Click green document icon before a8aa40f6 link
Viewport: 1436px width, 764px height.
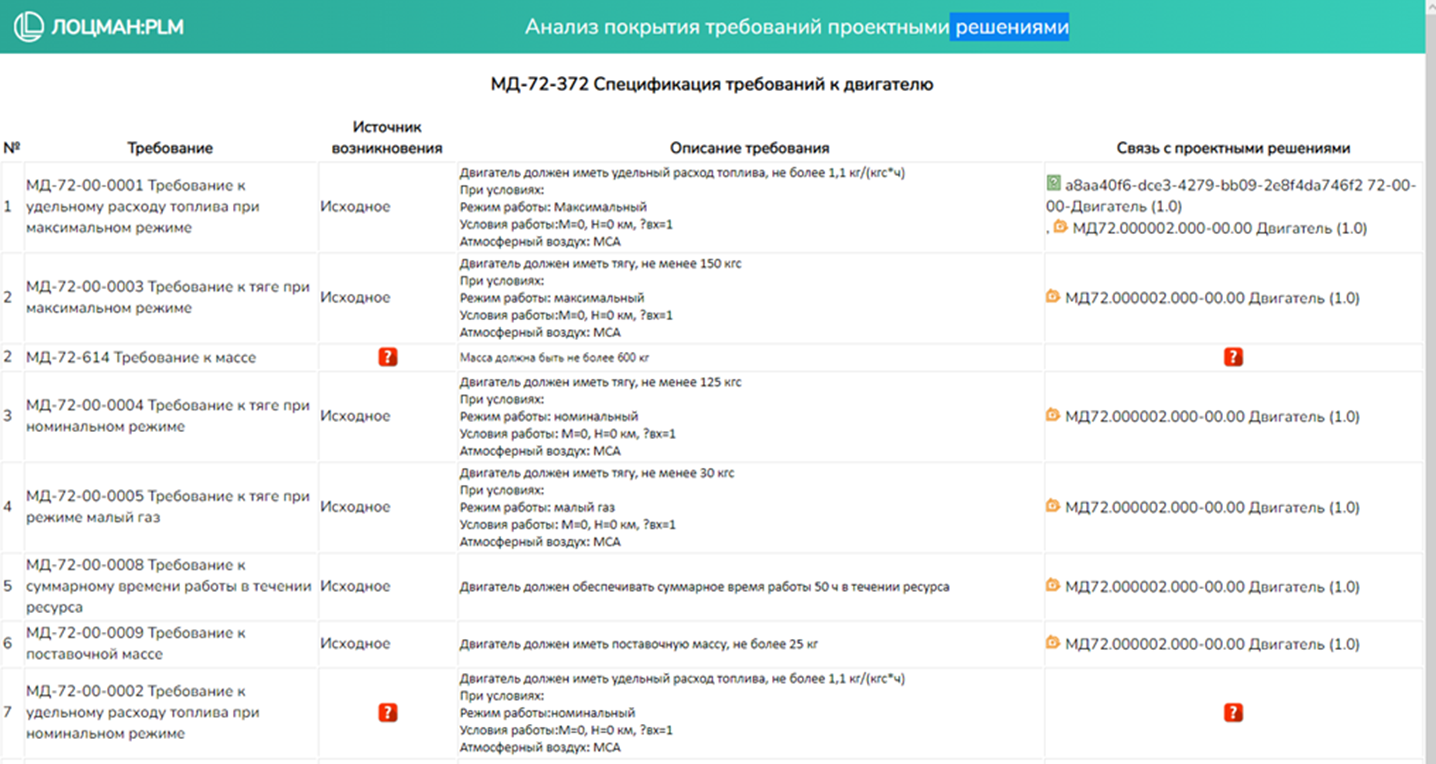pos(1053,184)
